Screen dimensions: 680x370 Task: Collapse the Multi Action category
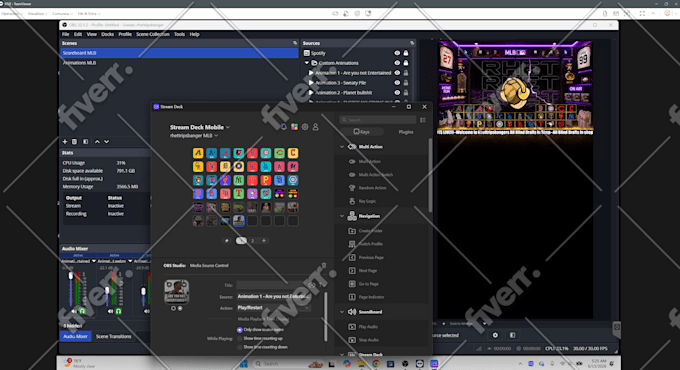pos(342,147)
